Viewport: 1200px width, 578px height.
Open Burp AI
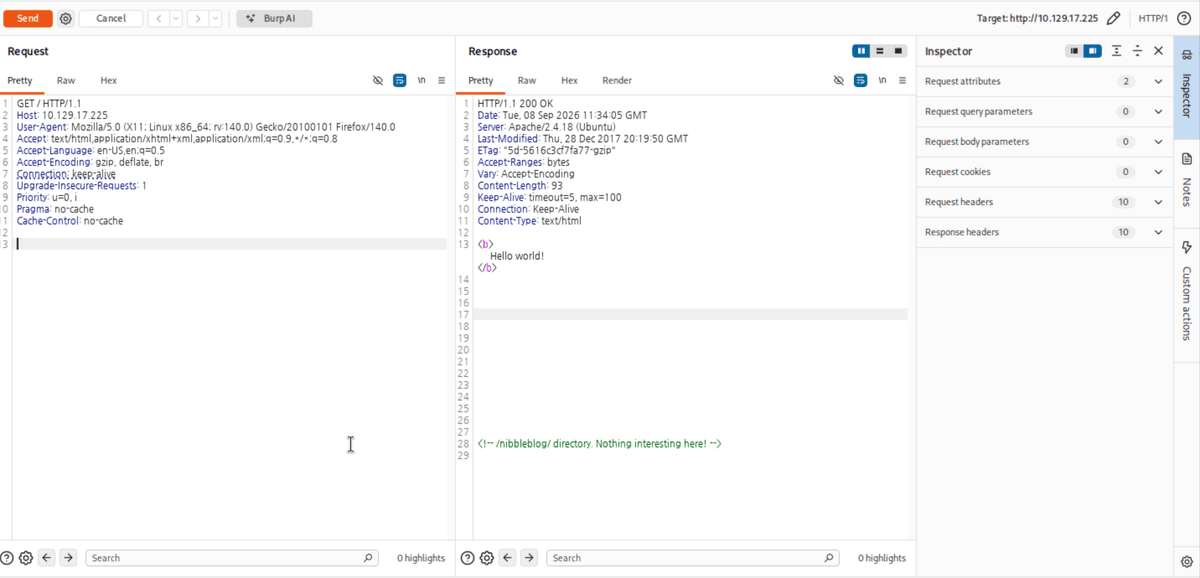275,18
